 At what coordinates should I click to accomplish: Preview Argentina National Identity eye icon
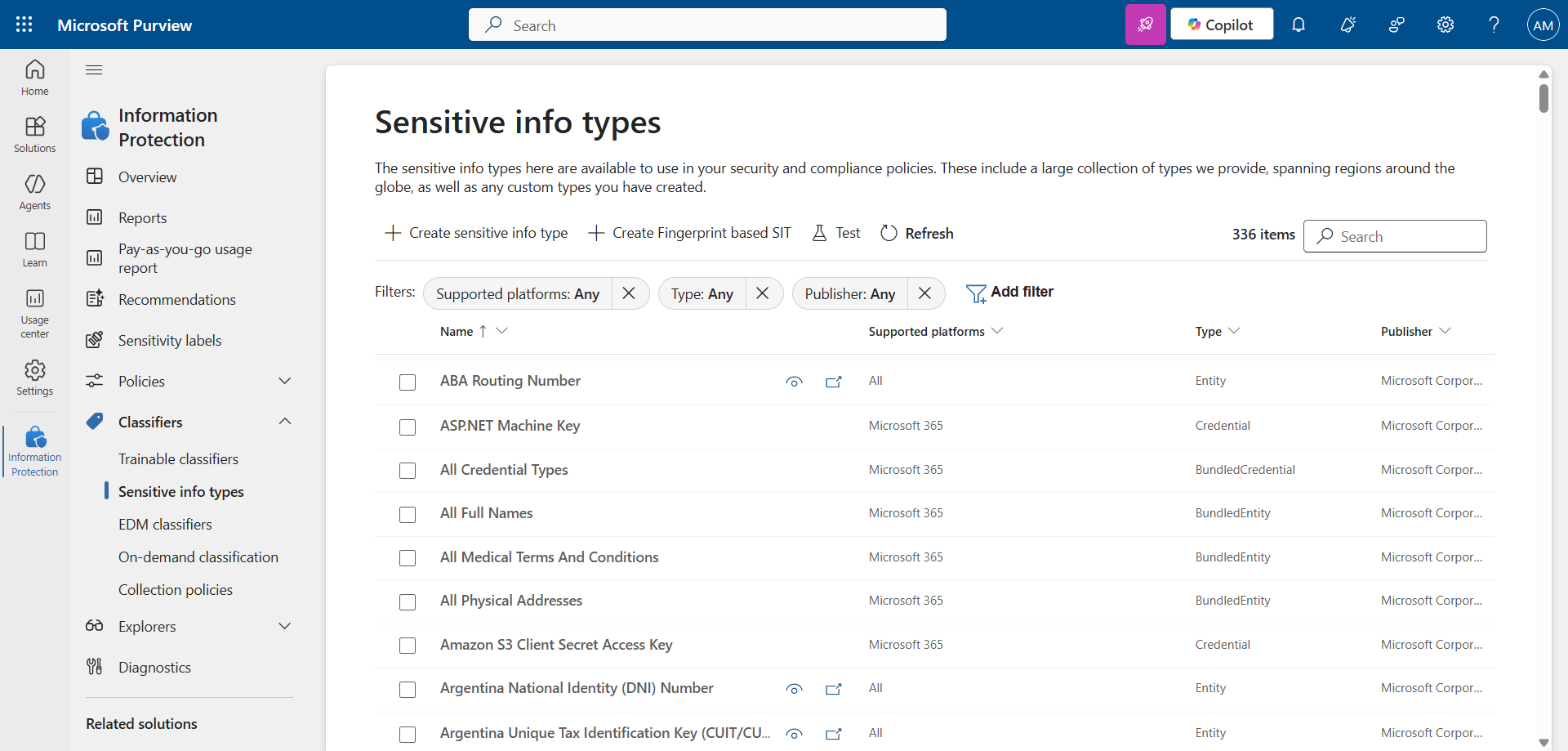pyautogui.click(x=794, y=689)
